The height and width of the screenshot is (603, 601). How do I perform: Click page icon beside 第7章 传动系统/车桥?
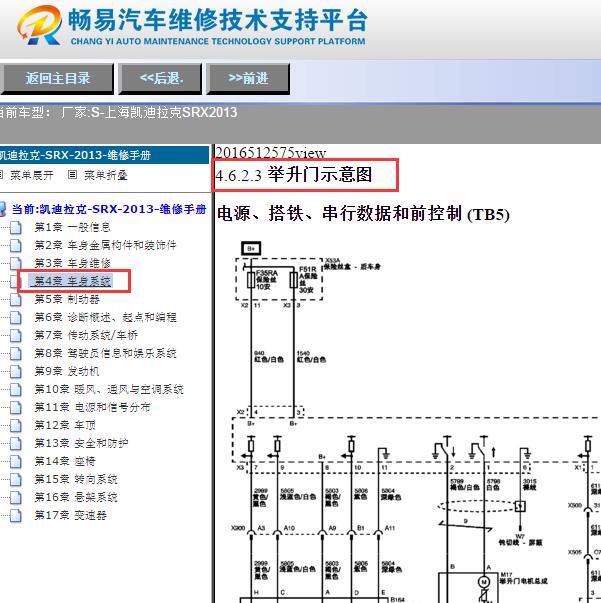point(15,335)
